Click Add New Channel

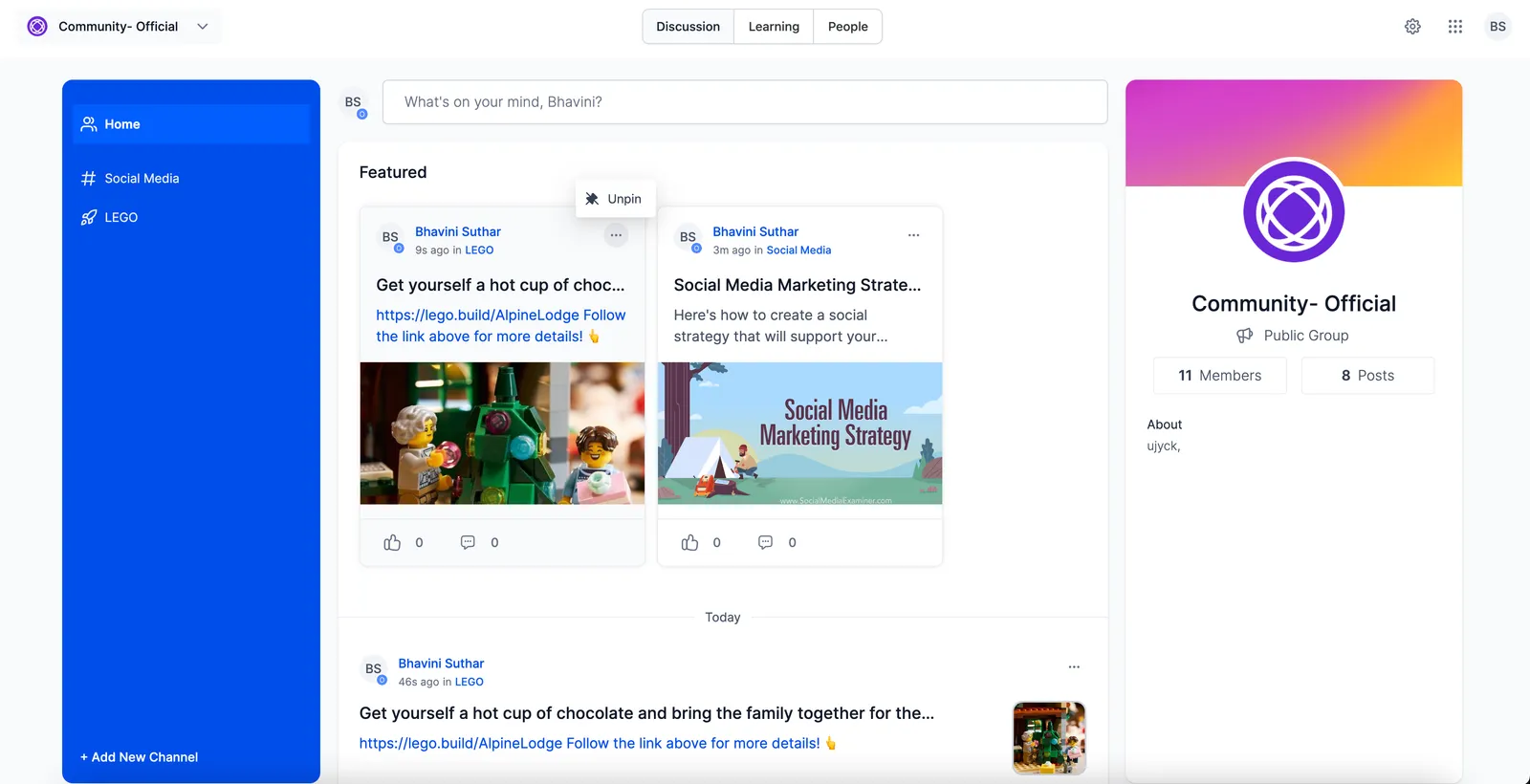(x=140, y=757)
